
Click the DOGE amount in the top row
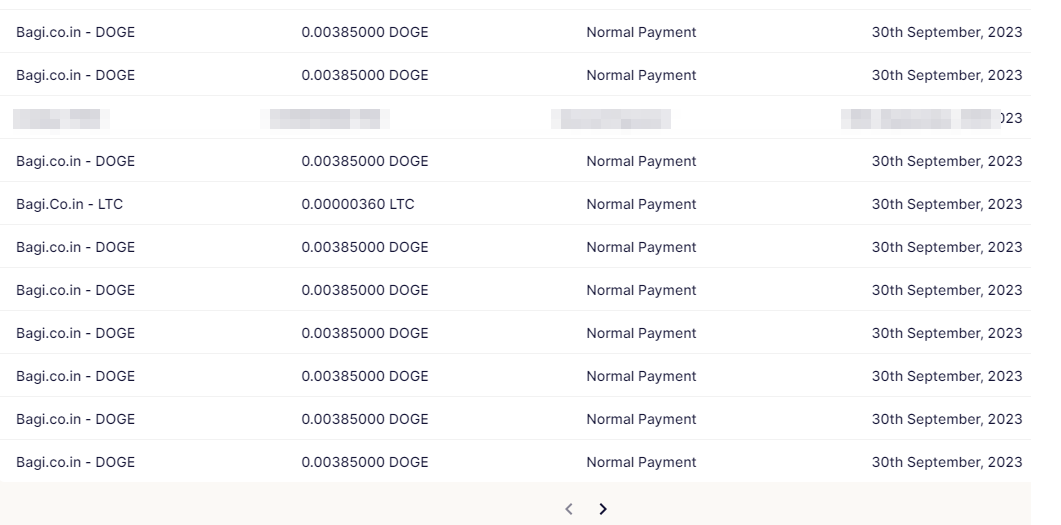point(365,32)
